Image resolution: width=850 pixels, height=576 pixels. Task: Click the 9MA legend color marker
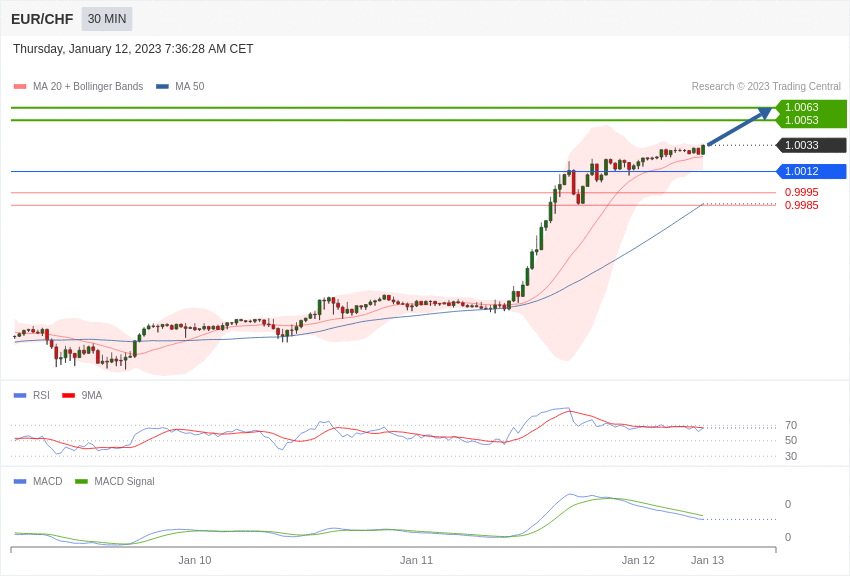pos(68,396)
